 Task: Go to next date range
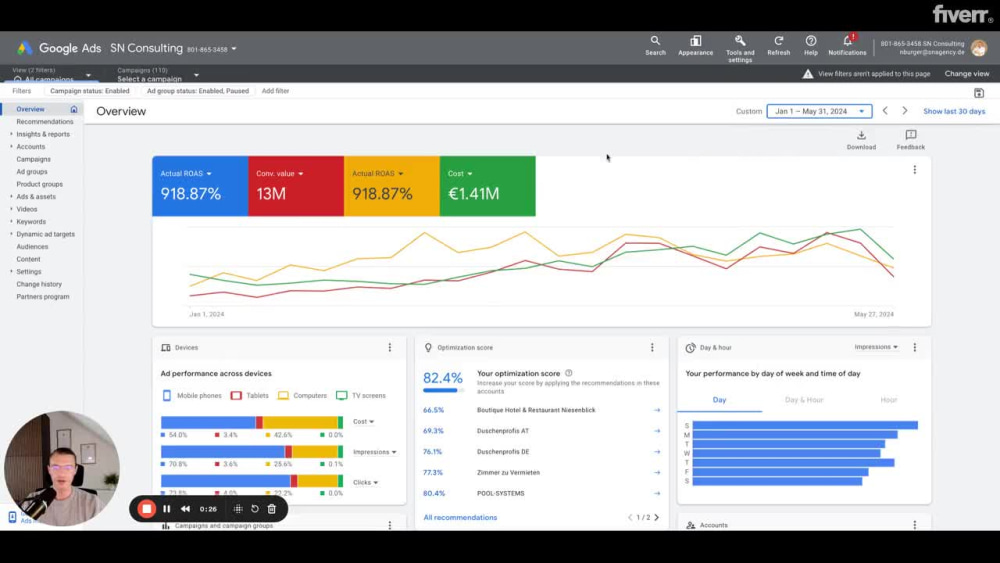[904, 111]
